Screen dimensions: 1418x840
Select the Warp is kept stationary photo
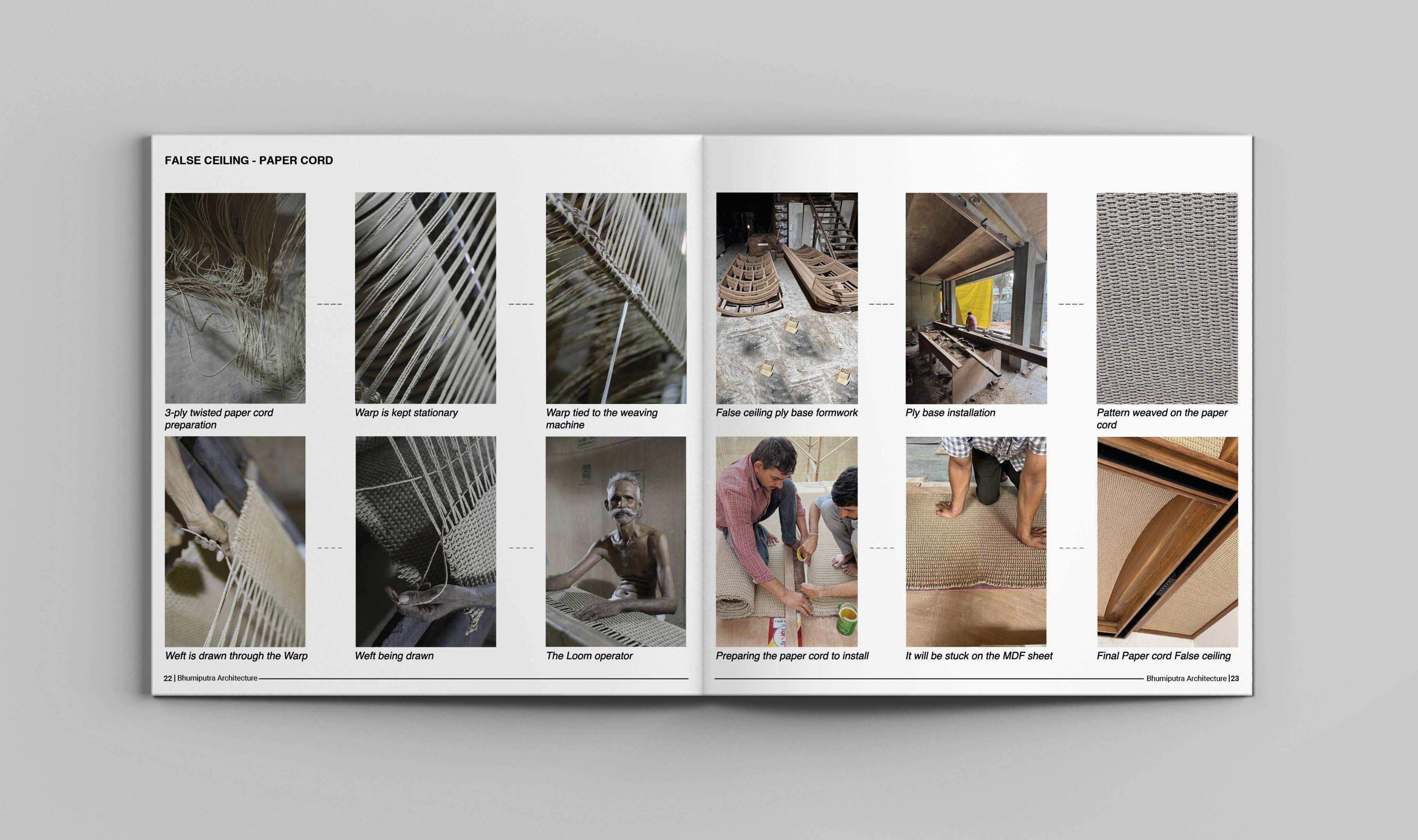click(425, 298)
